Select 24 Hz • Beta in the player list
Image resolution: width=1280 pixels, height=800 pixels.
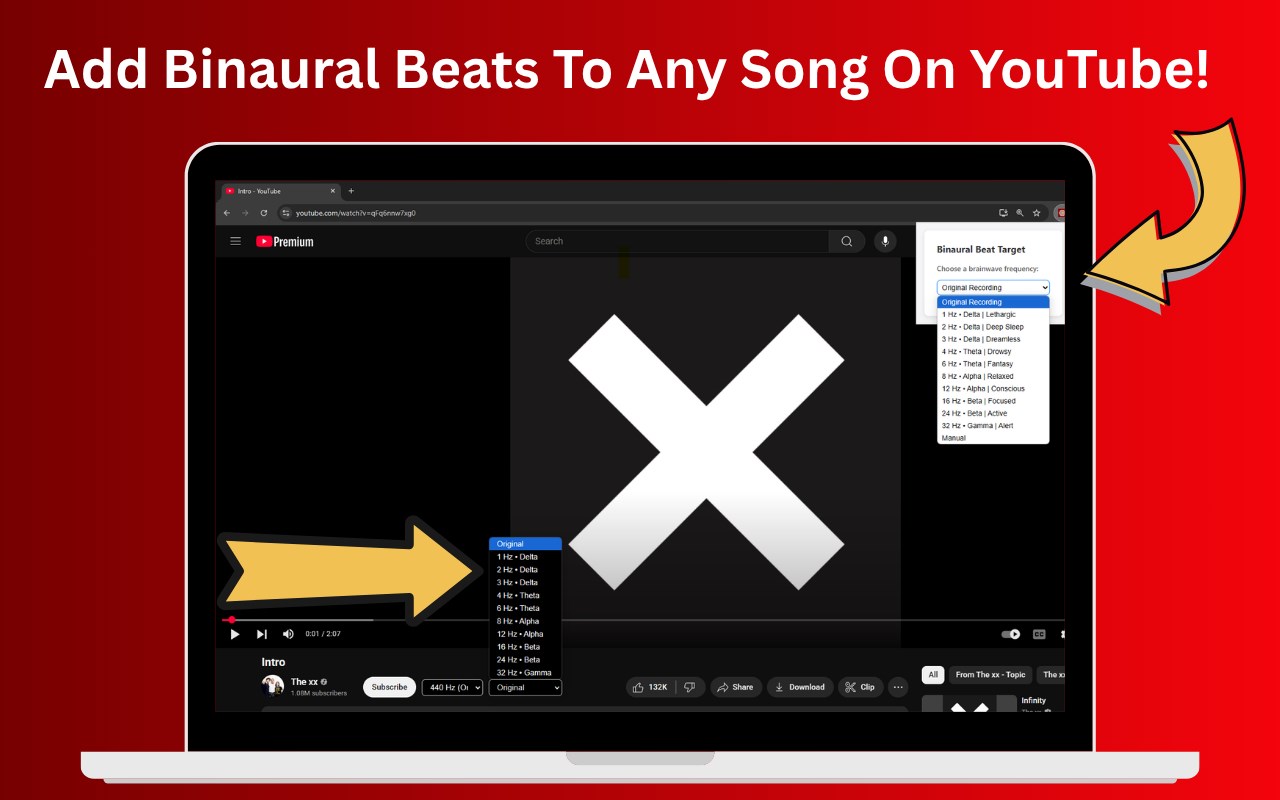(525, 660)
